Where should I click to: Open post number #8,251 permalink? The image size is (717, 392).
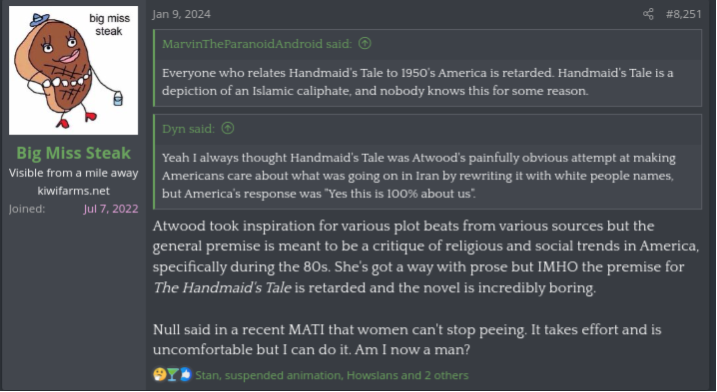point(683,14)
